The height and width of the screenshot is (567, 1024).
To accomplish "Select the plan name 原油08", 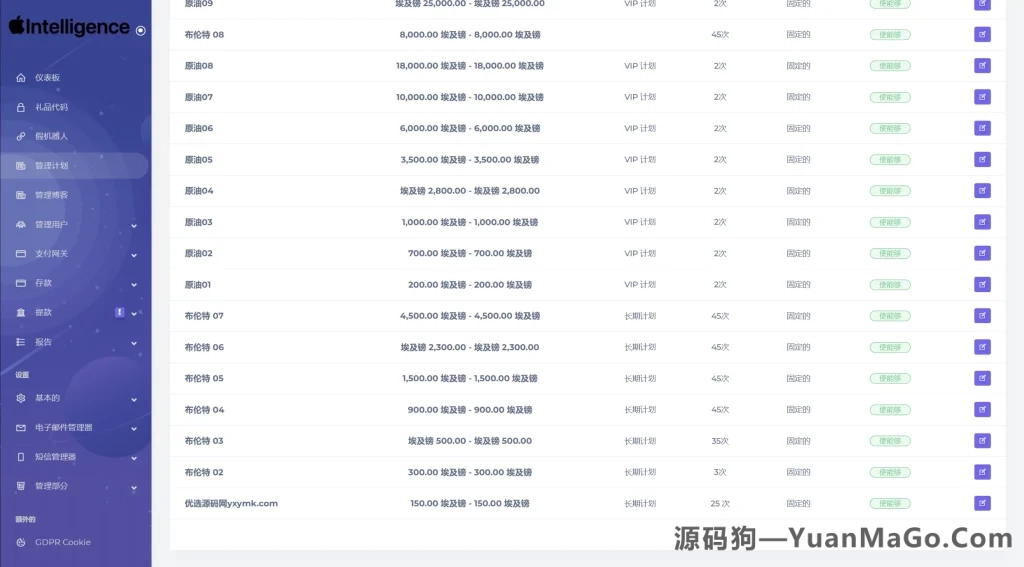I will 199,65.
